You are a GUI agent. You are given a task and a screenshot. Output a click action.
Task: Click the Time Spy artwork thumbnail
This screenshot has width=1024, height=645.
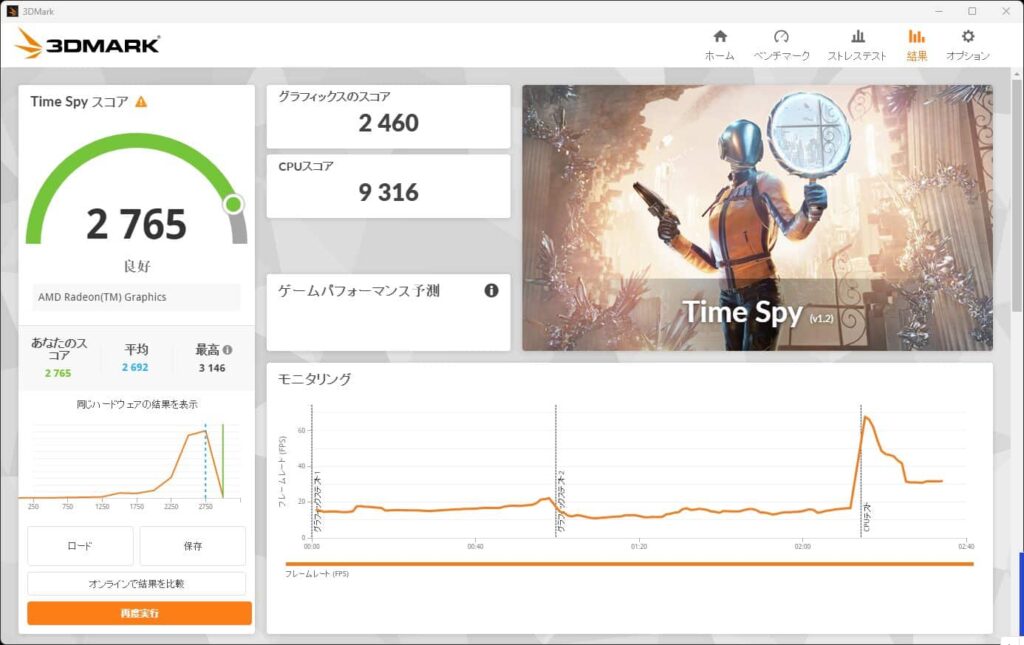click(x=757, y=217)
